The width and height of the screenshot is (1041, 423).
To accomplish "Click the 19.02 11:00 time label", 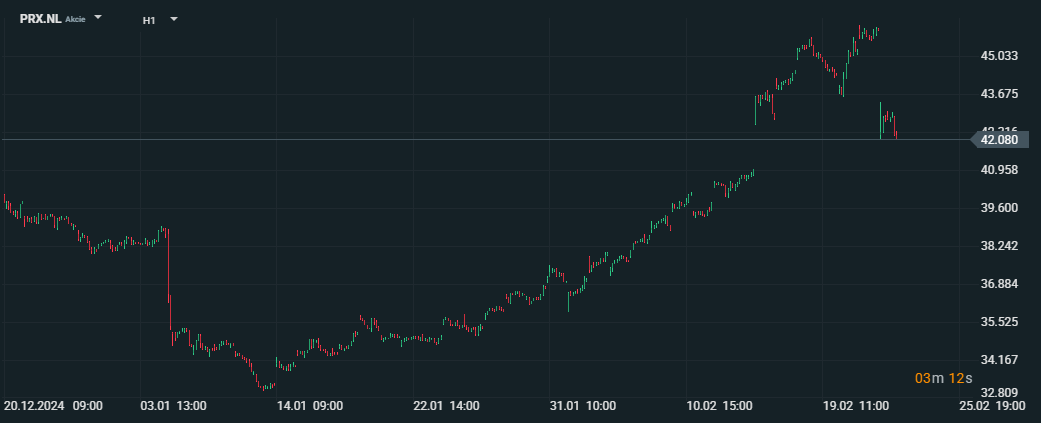I will click(856, 406).
